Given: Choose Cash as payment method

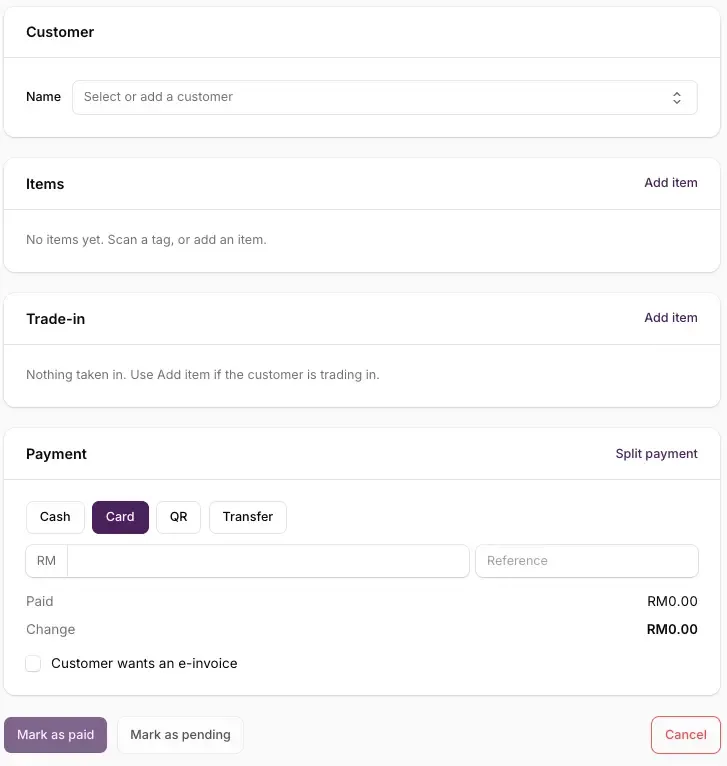Looking at the screenshot, I should point(55,517).
